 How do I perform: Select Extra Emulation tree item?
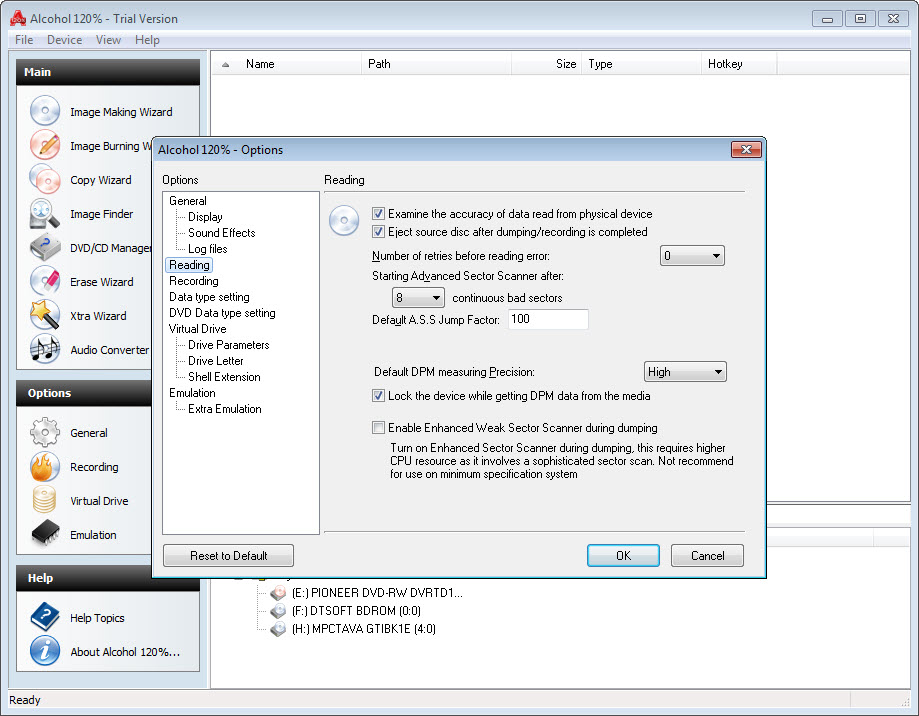[224, 409]
